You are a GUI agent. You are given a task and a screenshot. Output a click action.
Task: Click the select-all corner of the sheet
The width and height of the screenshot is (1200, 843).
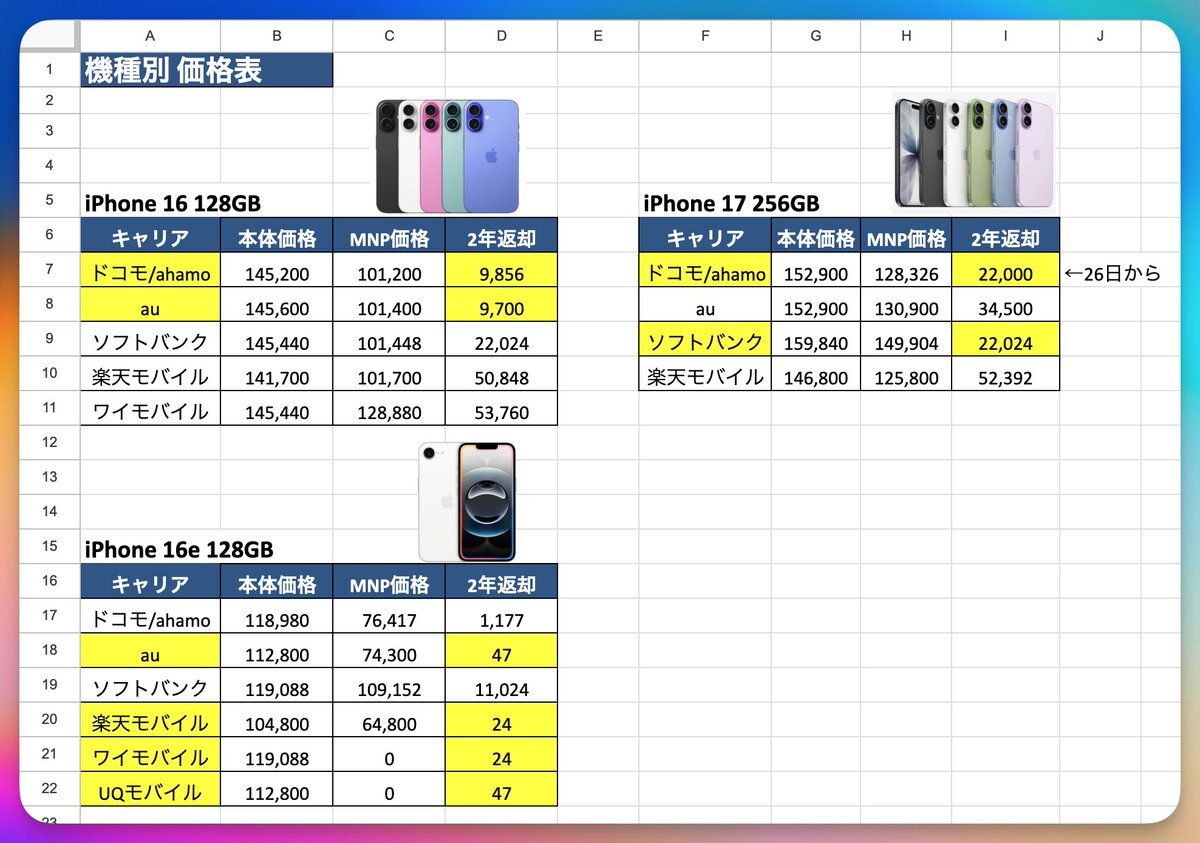(x=49, y=35)
